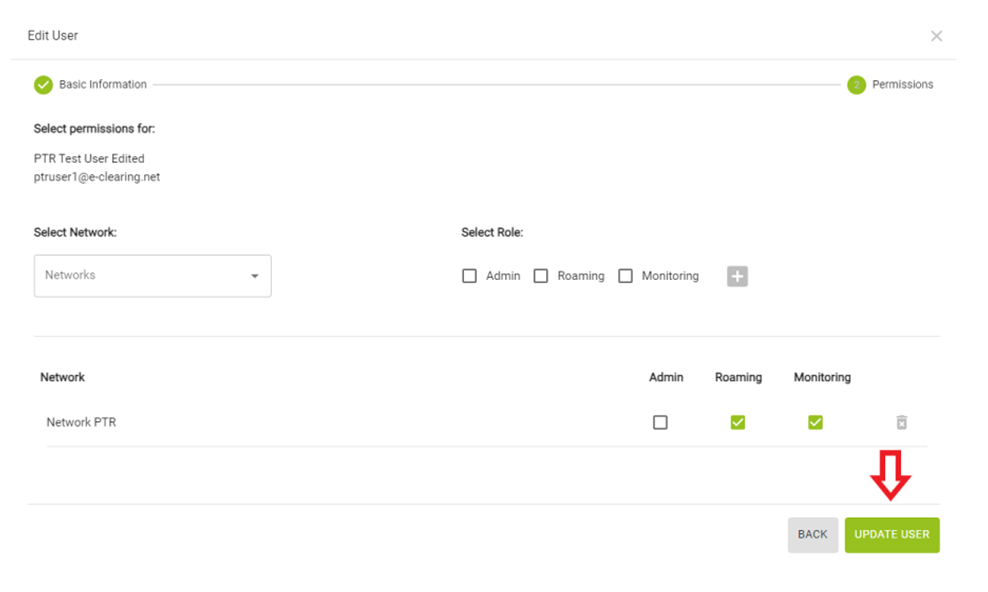Go to the Basic Information step
Viewport: 988px width, 592px height.
103,84
